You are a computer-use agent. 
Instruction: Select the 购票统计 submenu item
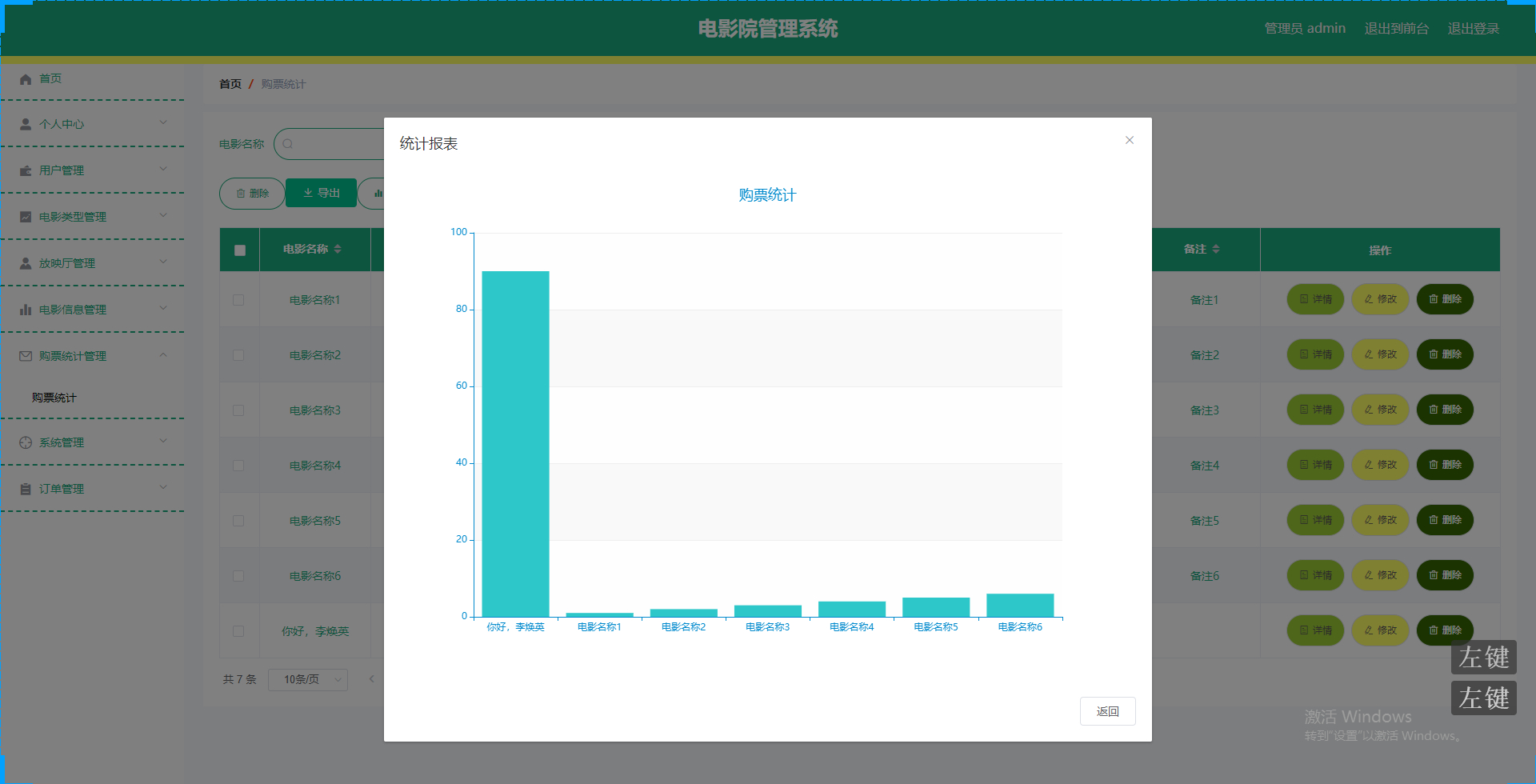pyautogui.click(x=54, y=398)
